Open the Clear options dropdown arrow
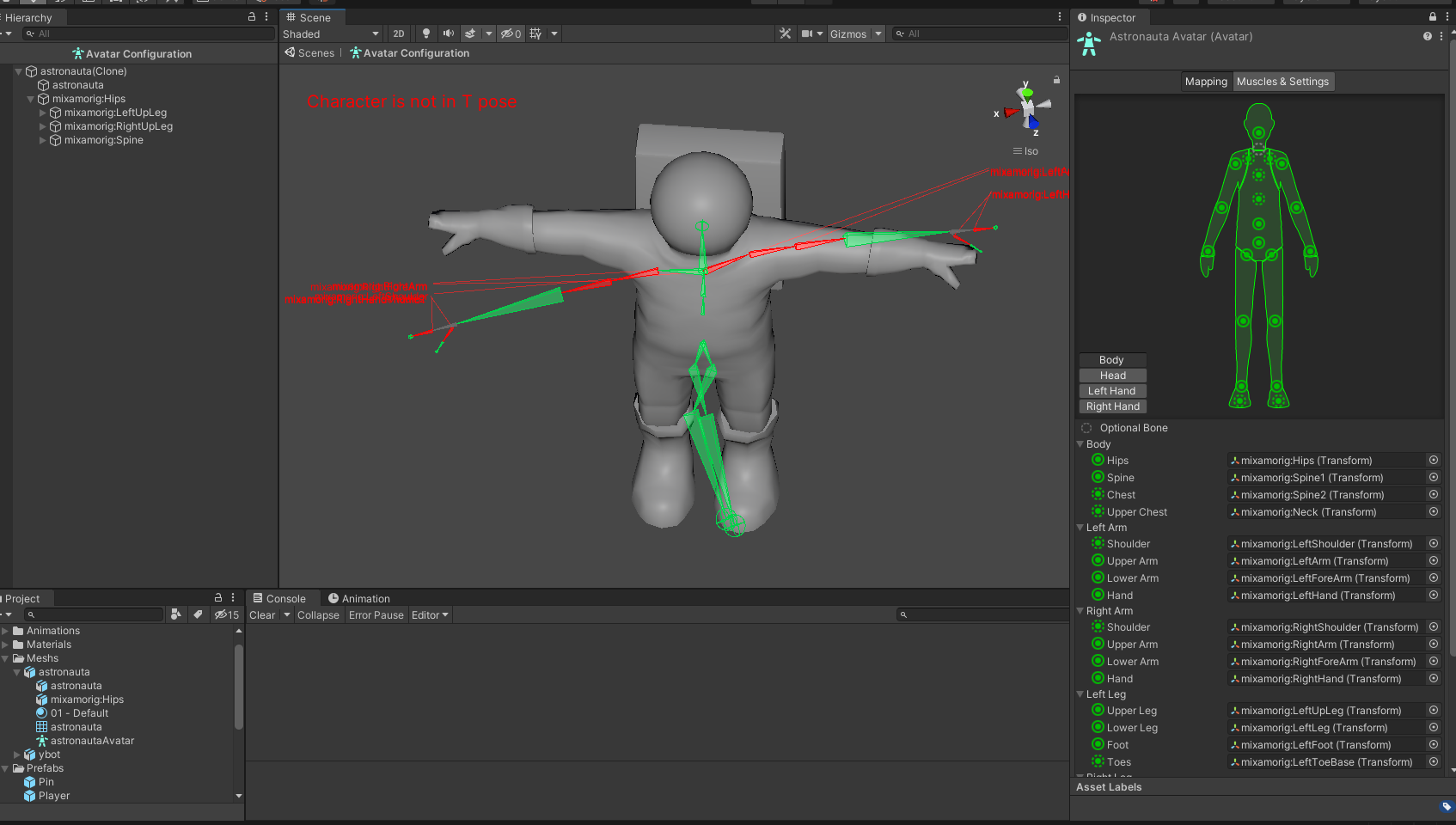The height and width of the screenshot is (825, 1456). tap(287, 614)
